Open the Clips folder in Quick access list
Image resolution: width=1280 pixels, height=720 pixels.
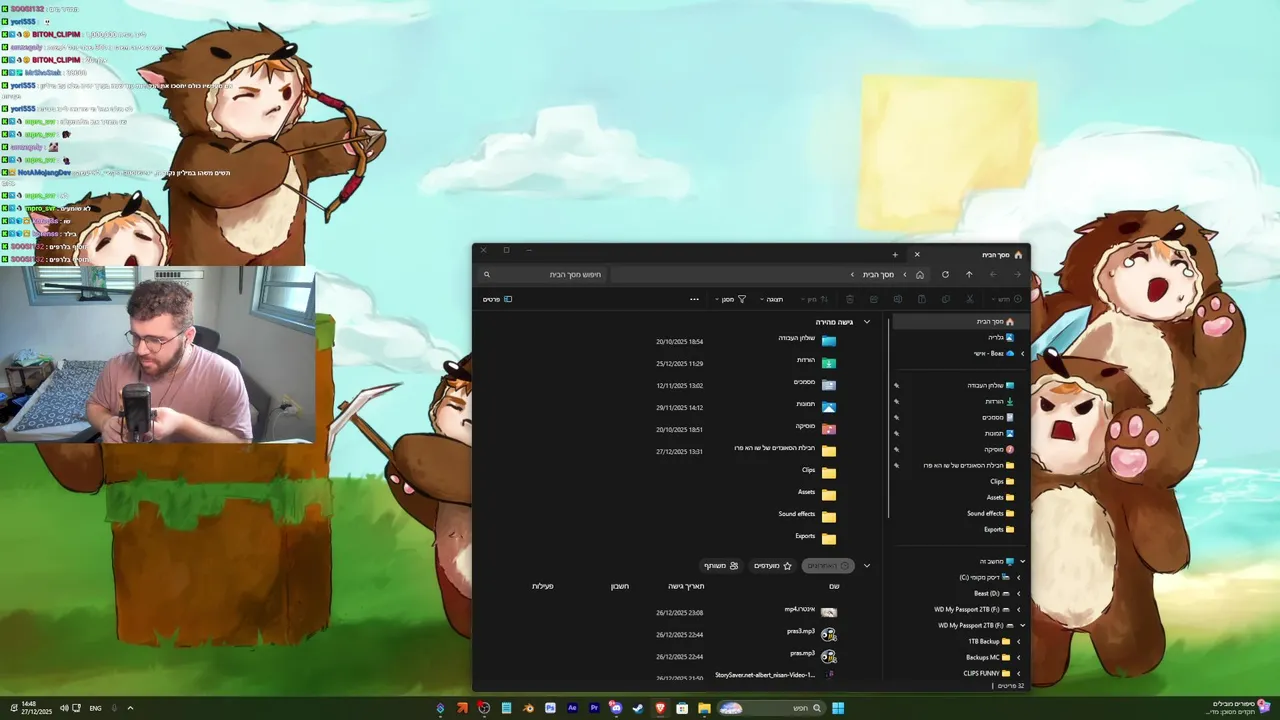(x=819, y=472)
